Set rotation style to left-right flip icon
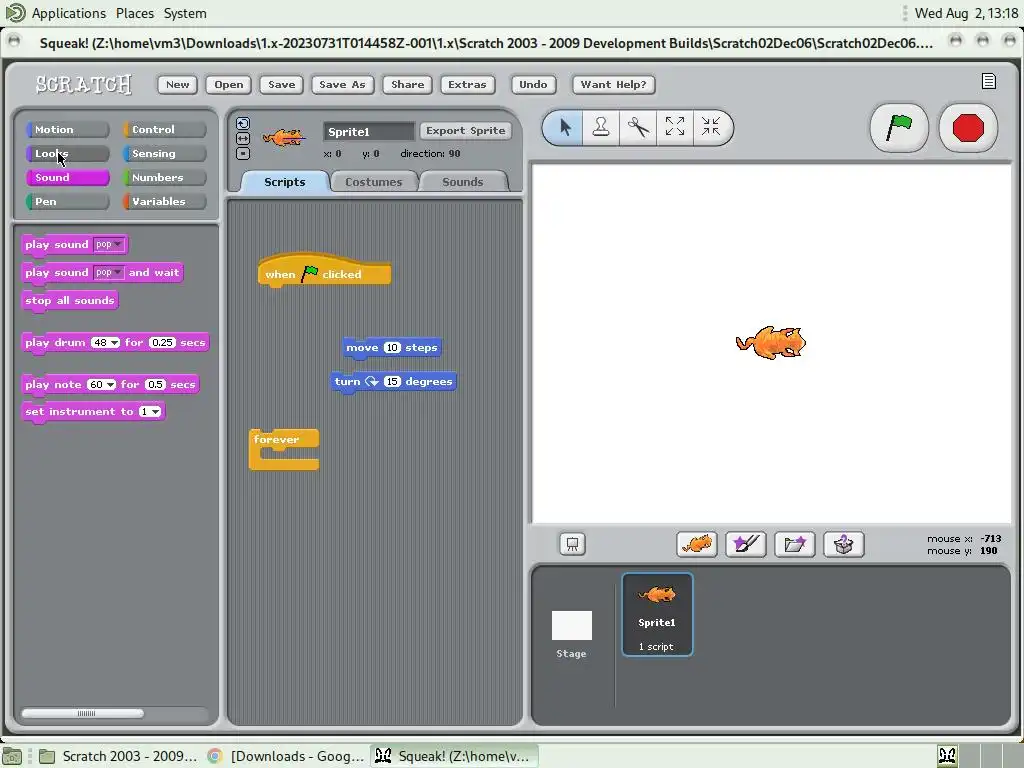This screenshot has width=1024, height=768. coord(243,138)
